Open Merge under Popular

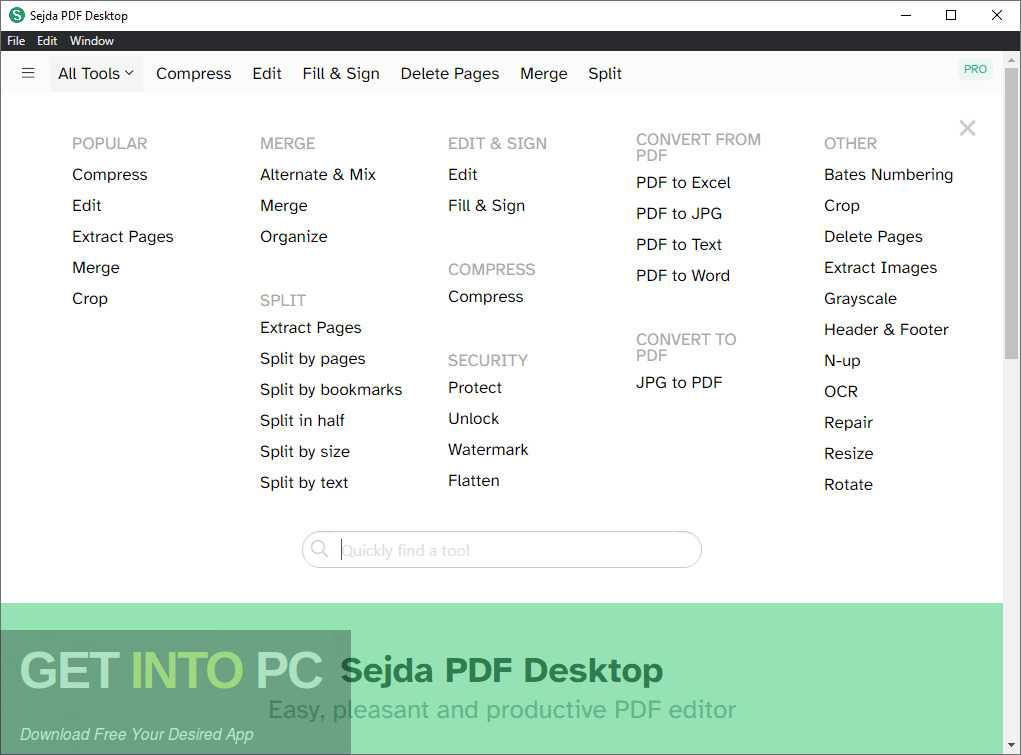click(96, 268)
